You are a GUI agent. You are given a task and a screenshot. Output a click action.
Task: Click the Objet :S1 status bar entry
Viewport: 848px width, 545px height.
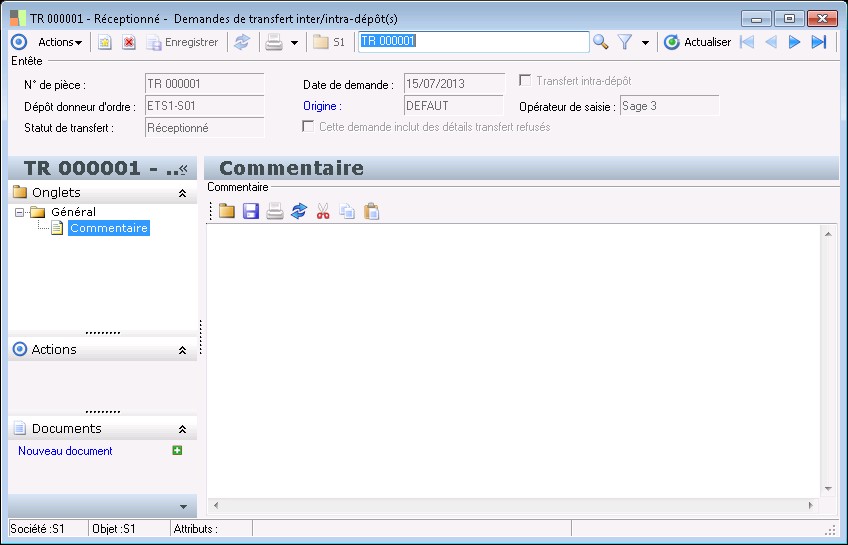pos(114,529)
